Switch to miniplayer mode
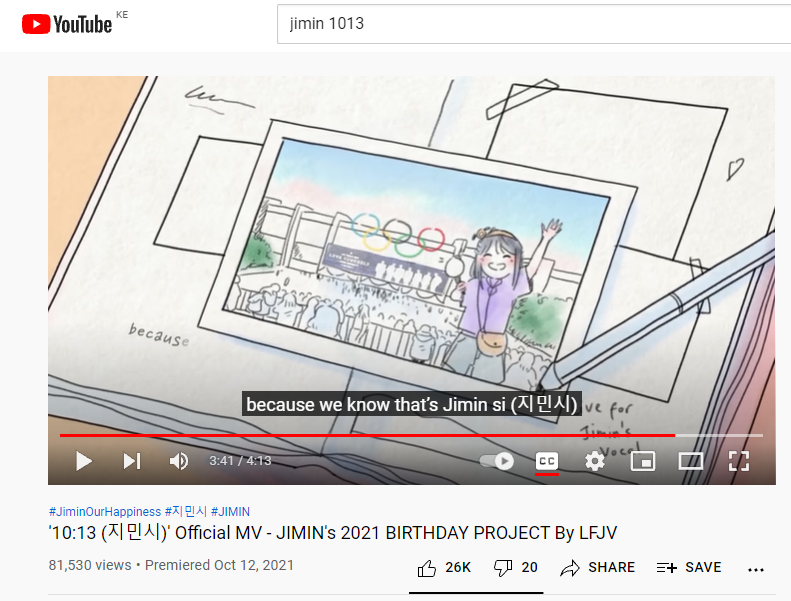This screenshot has height=601, width=791. pos(643,461)
